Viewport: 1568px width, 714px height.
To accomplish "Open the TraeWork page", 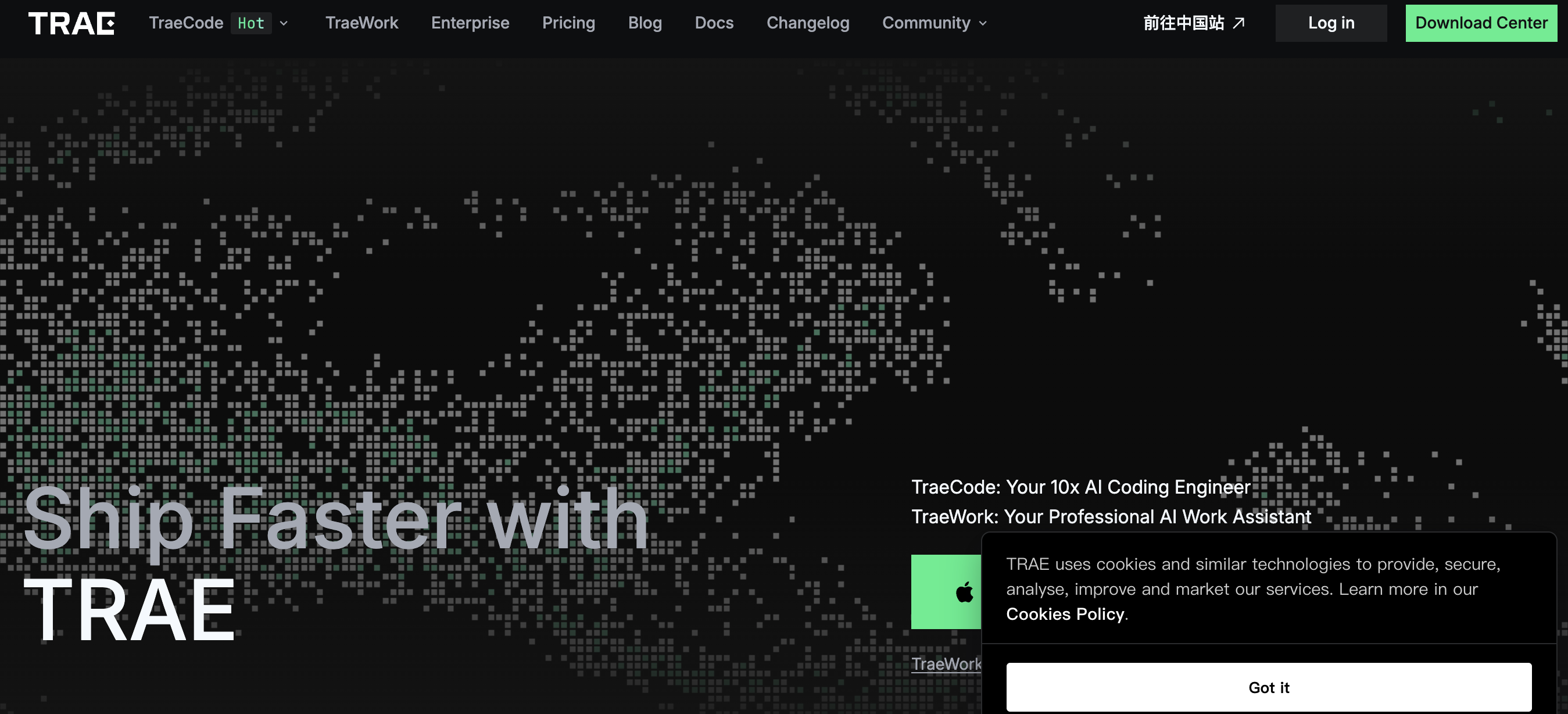I will pos(361,23).
